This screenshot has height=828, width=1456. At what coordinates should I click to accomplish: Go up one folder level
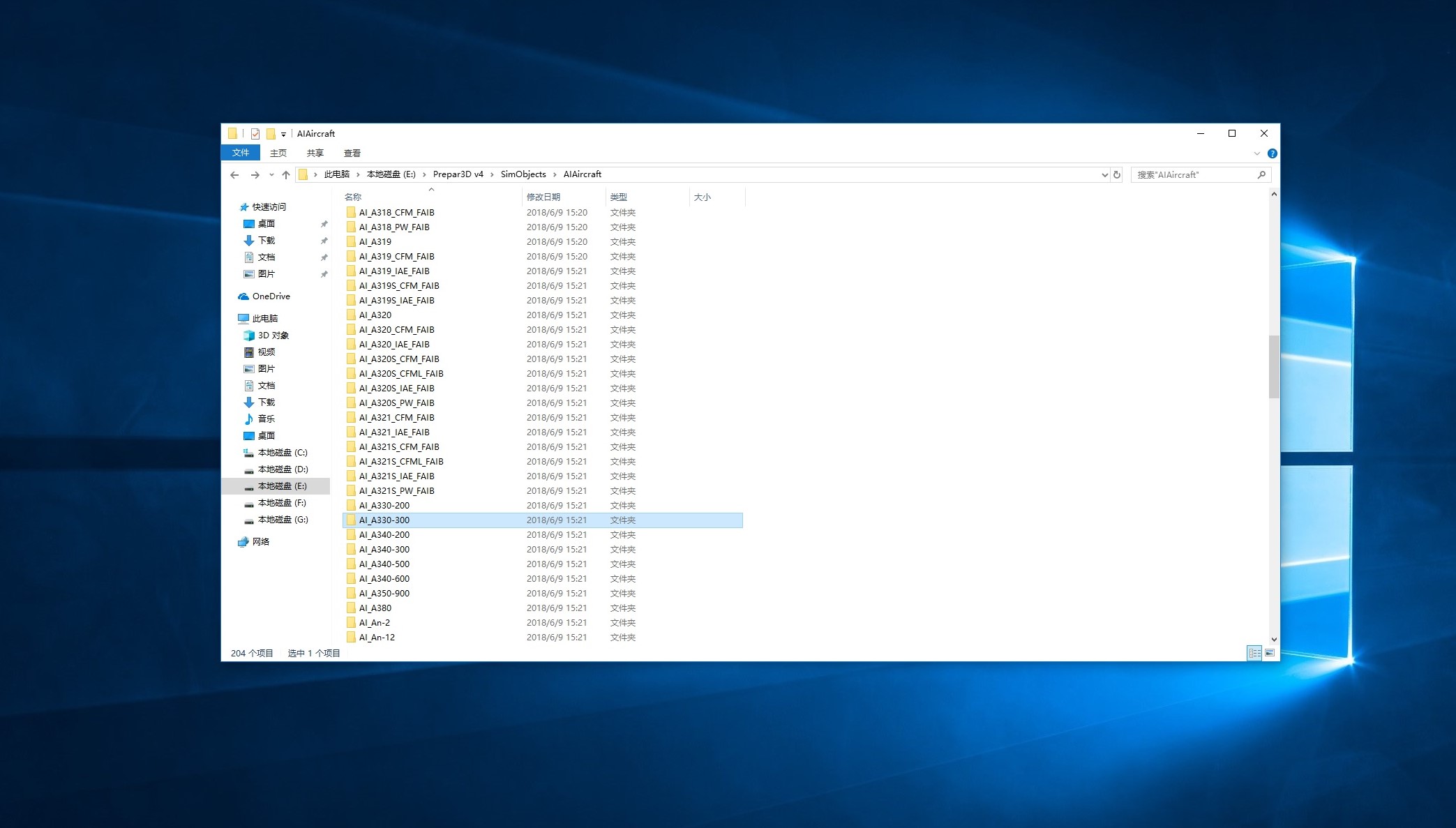tap(286, 175)
